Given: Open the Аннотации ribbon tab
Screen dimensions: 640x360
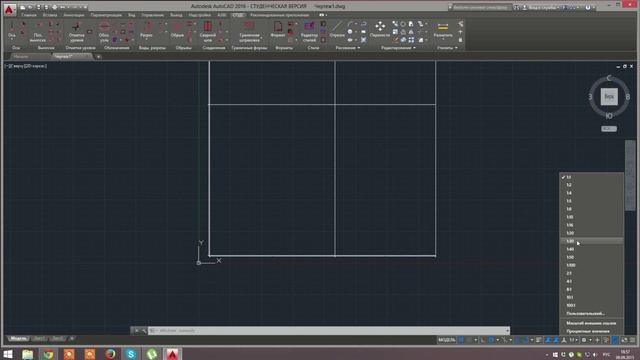Looking at the screenshot, I should coord(73,15).
